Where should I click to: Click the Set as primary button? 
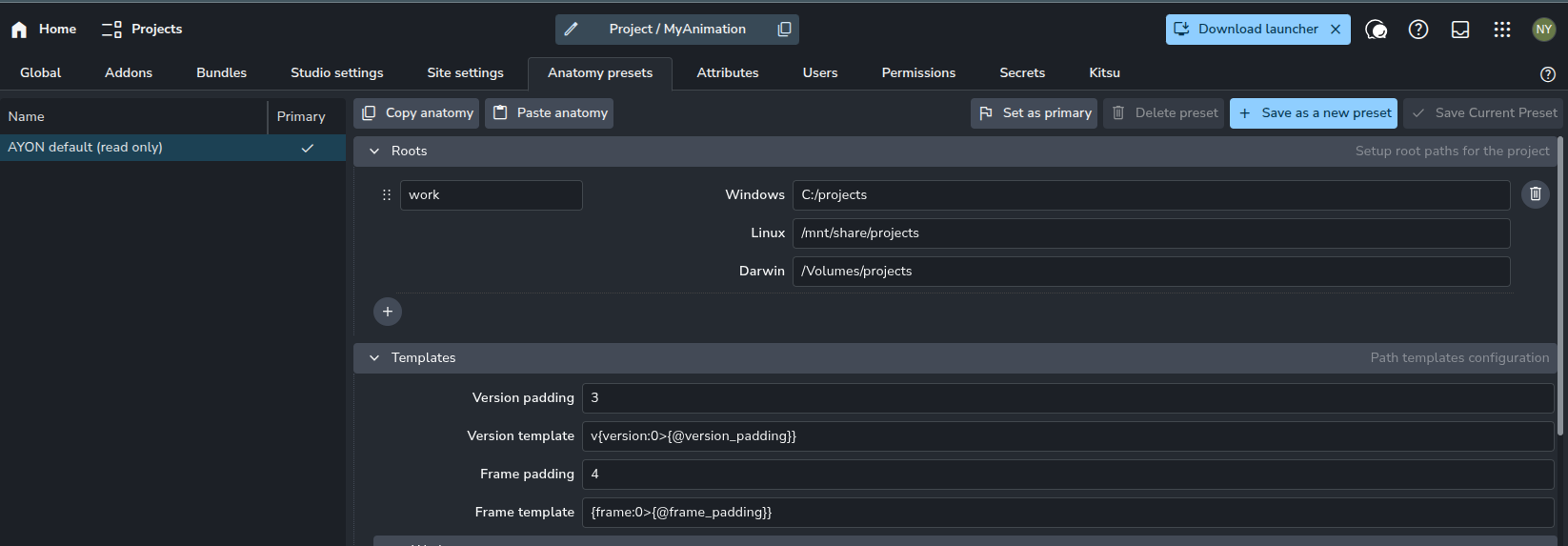point(1034,113)
